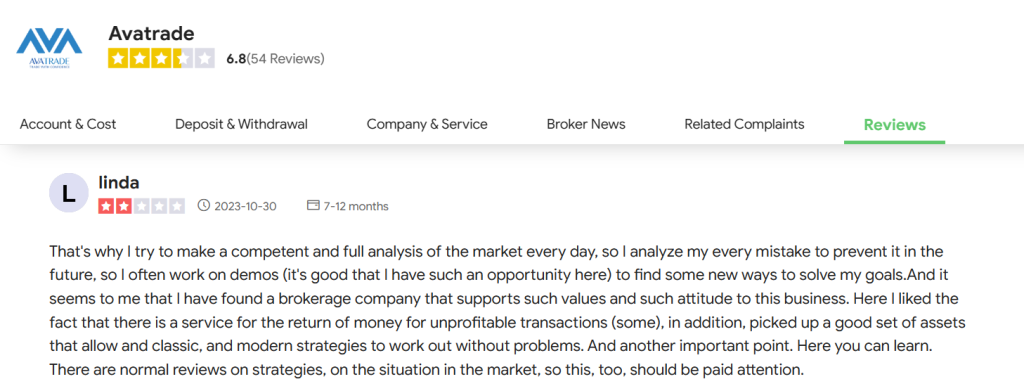1024x391 pixels.
Task: Click the 6.8 rating score
Action: coord(236,59)
